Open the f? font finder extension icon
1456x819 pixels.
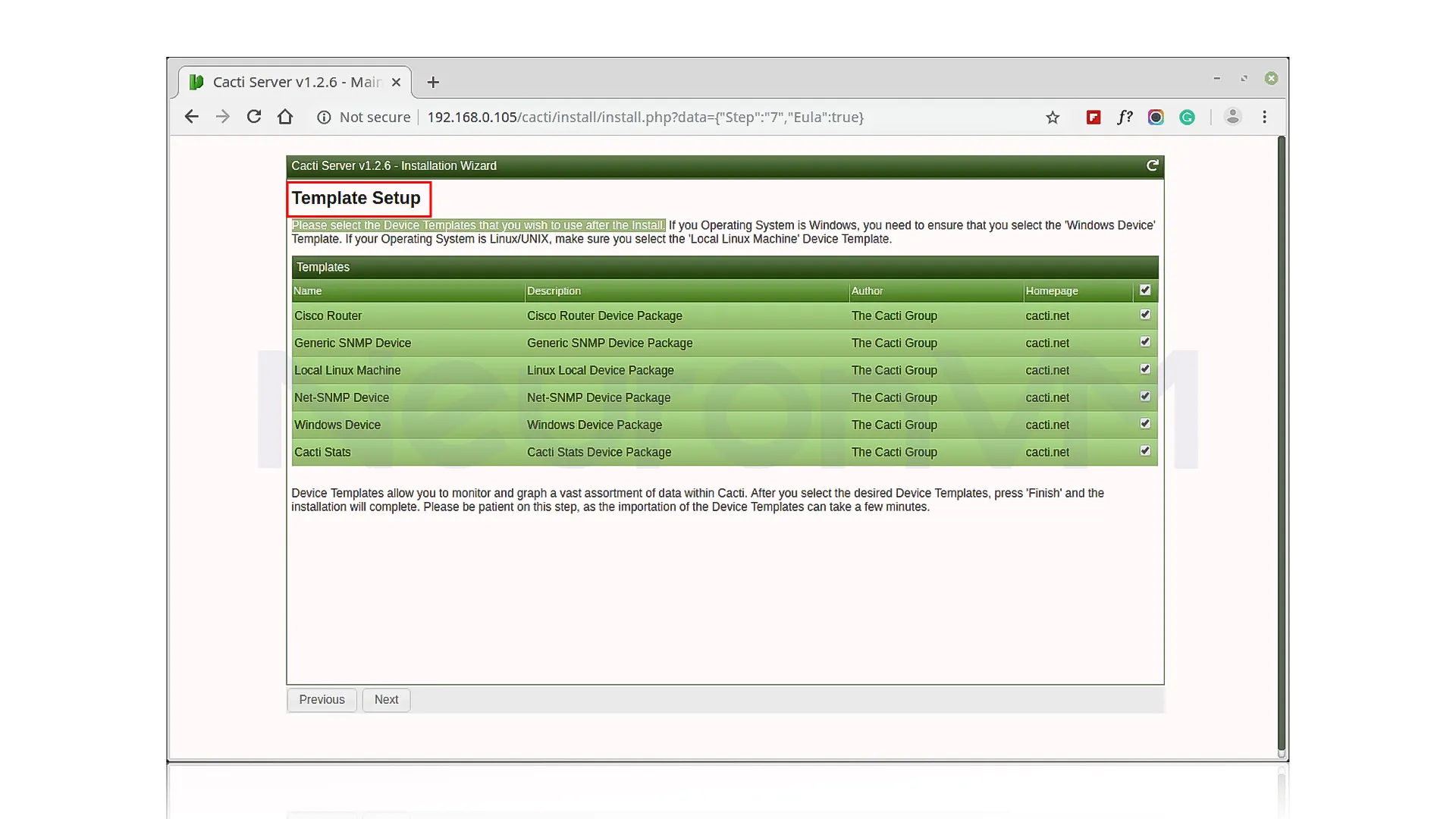1125,118
